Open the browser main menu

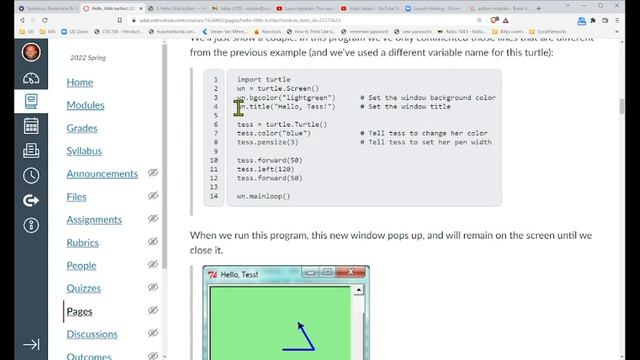617,20
